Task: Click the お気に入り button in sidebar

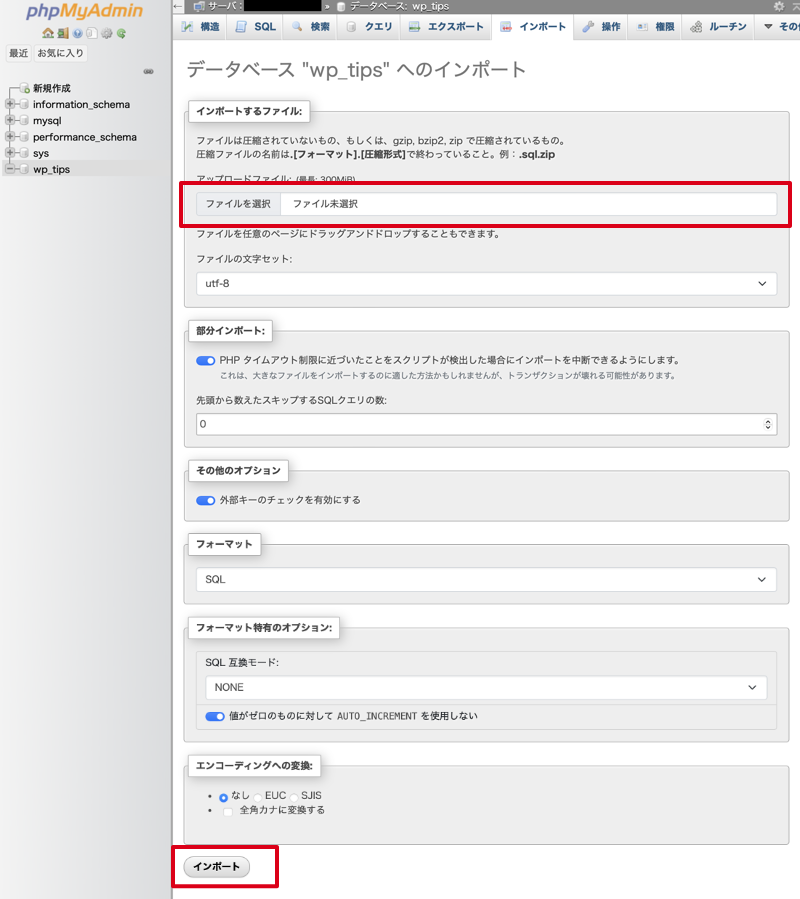Action: click(60, 53)
